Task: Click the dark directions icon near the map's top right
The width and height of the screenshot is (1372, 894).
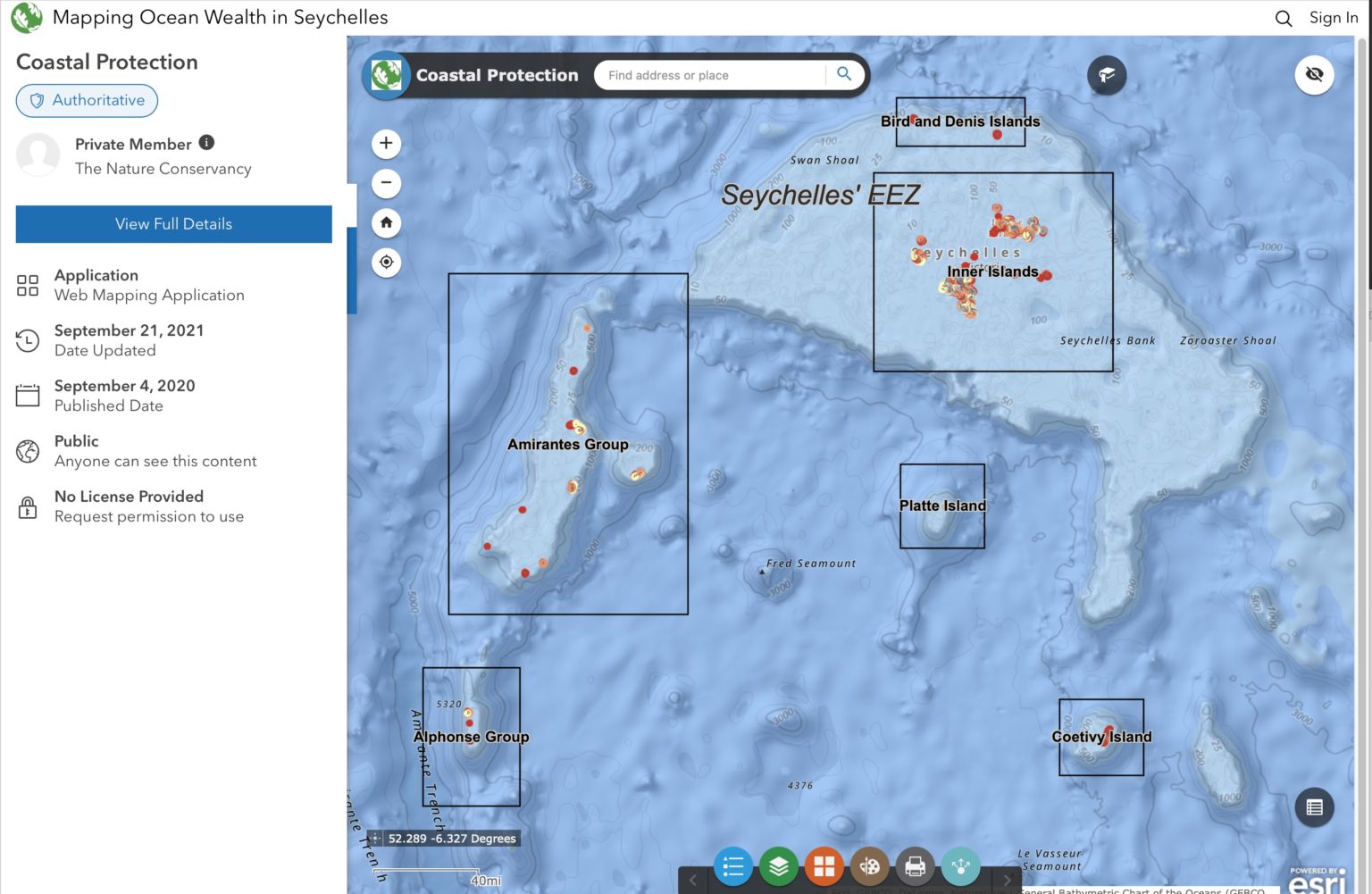Action: 1107,75
